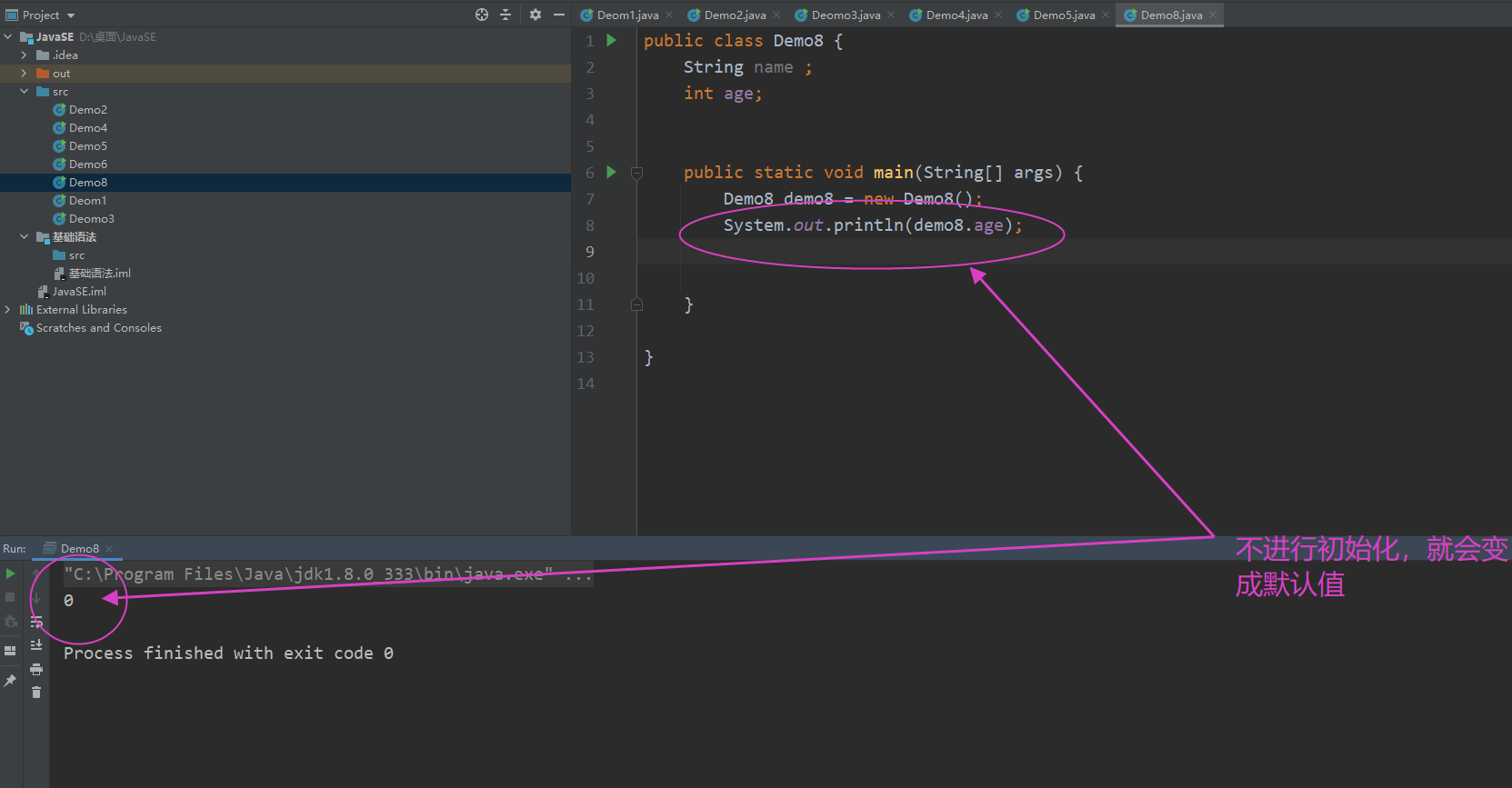Click restore layout icon in Run panel
The height and width of the screenshot is (788, 1512).
pyautogui.click(x=11, y=651)
